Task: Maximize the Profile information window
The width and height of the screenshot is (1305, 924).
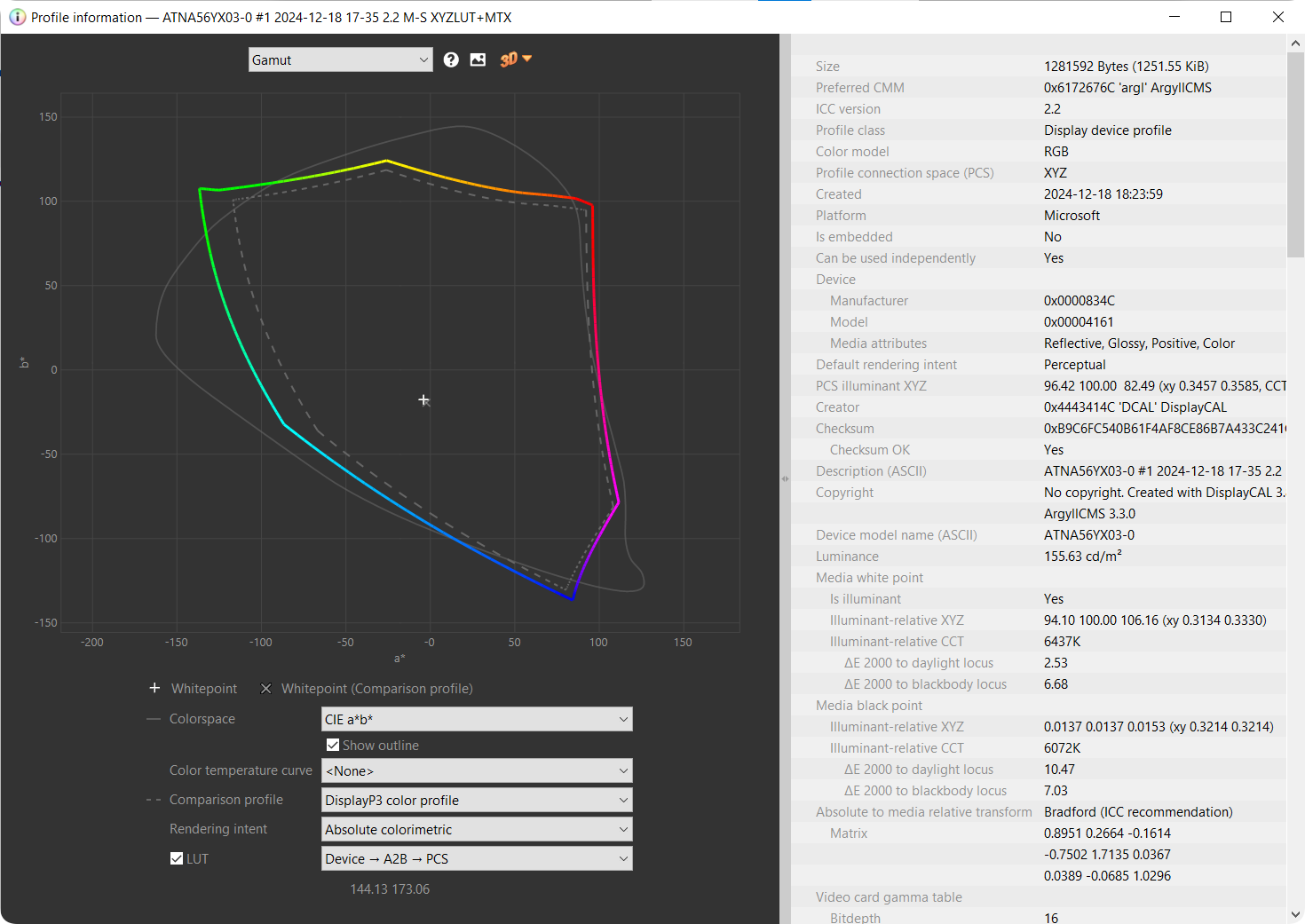Action: click(x=1226, y=17)
